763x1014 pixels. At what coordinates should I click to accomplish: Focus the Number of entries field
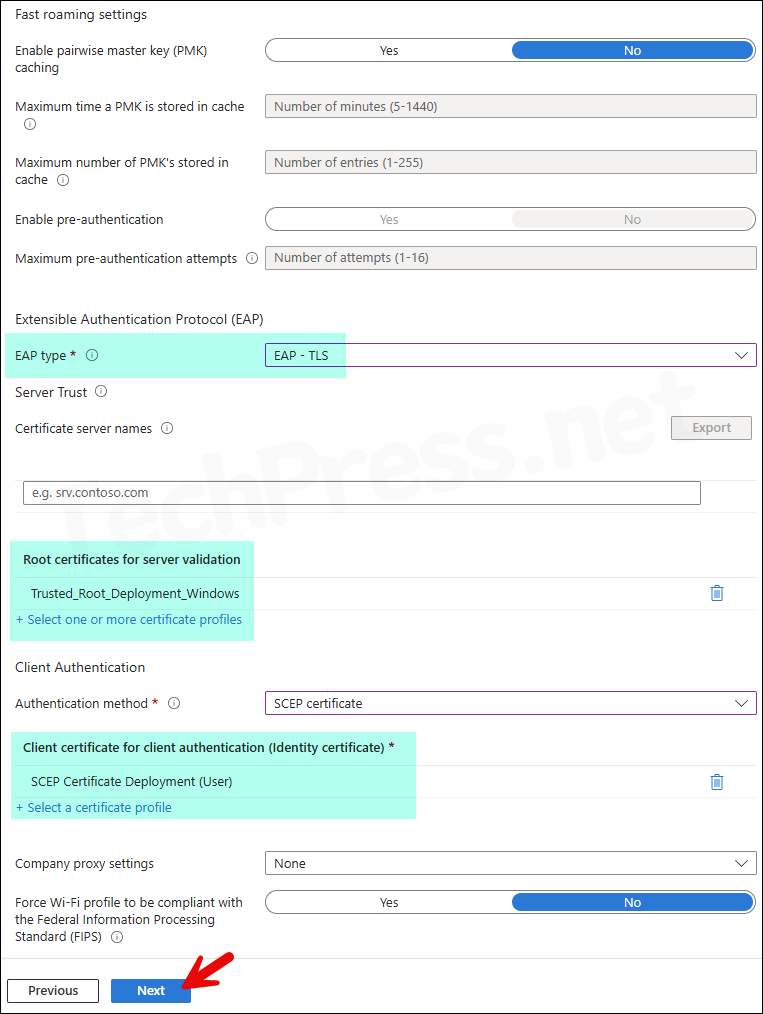(x=511, y=162)
